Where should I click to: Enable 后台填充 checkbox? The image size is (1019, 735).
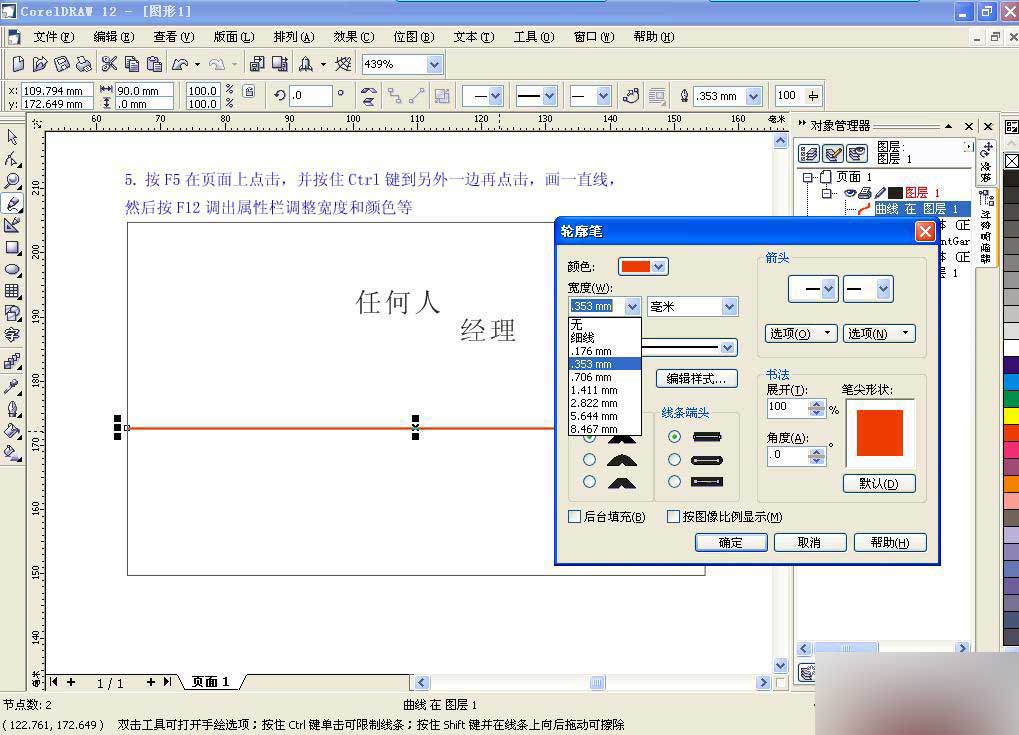click(x=574, y=517)
